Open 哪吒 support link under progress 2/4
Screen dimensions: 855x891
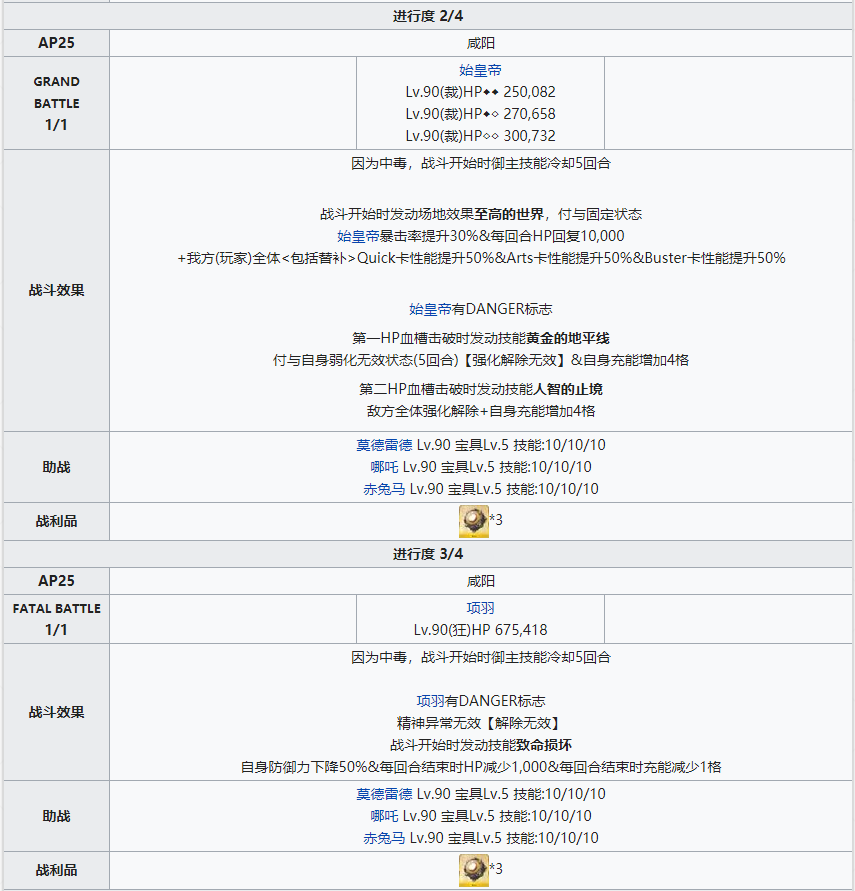pyautogui.click(x=384, y=467)
